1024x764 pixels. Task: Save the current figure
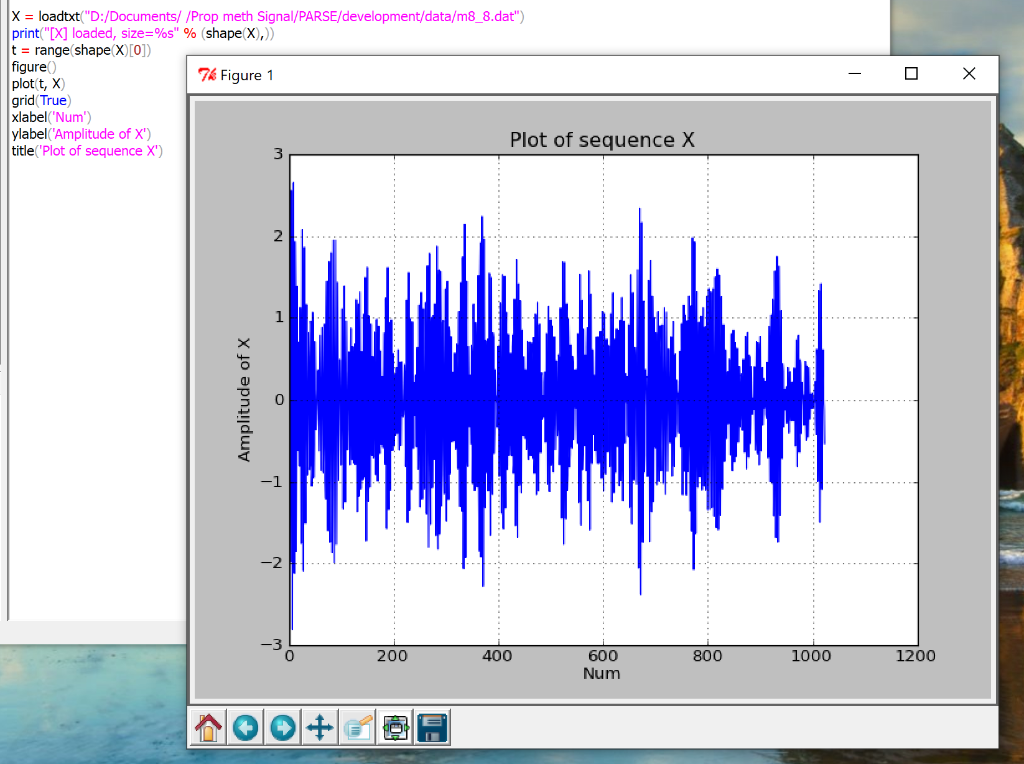pyautogui.click(x=431, y=727)
